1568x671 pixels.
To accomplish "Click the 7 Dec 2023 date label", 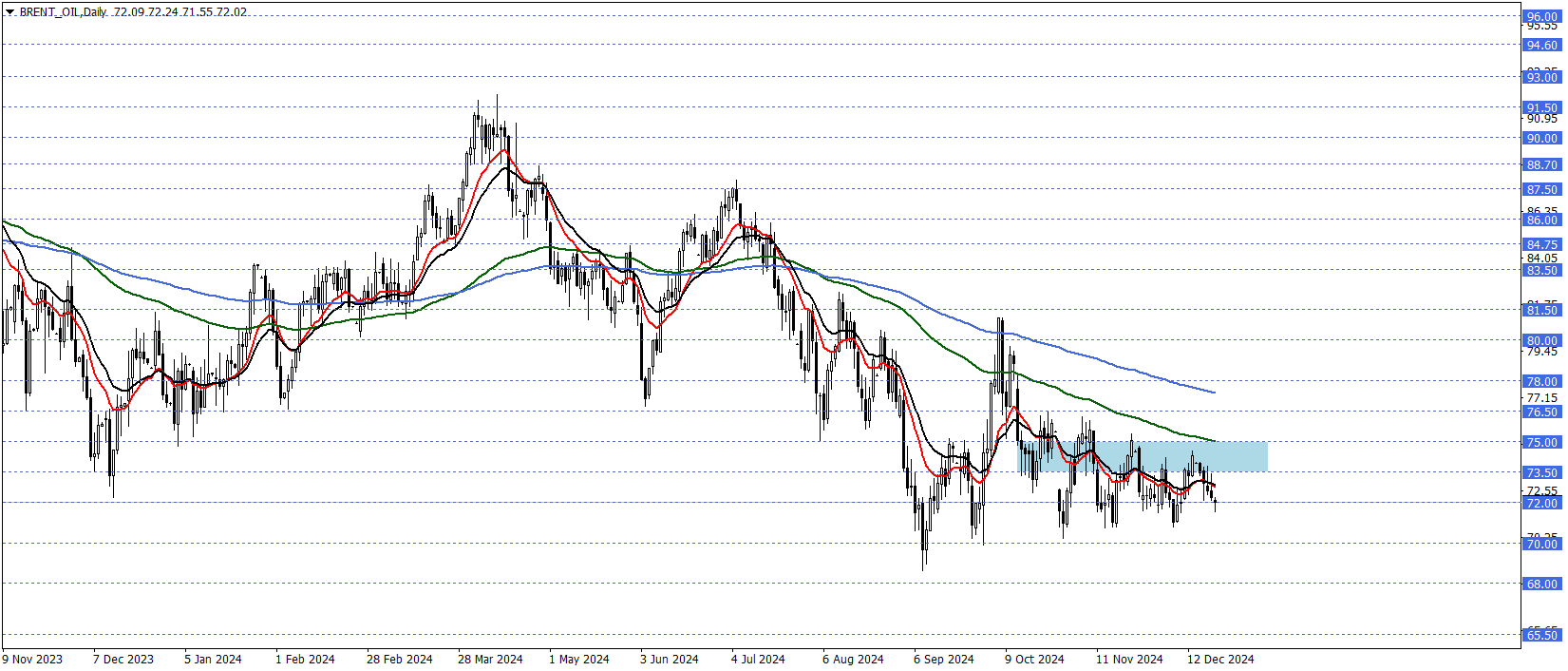I will [123, 659].
